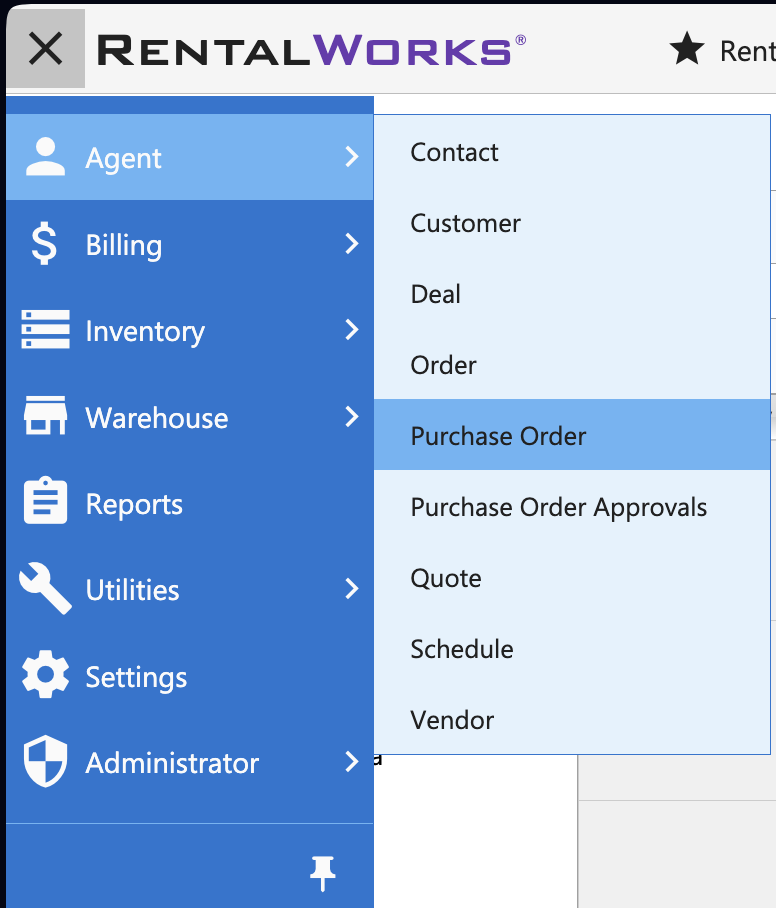Open the Agent menu label
Screen dimensions: 776x908
pyautogui.click(x=123, y=159)
